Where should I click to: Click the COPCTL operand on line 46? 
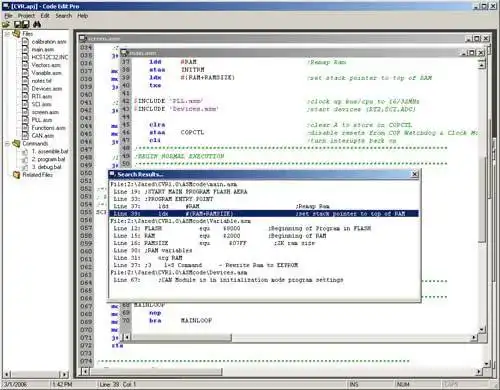(x=192, y=132)
